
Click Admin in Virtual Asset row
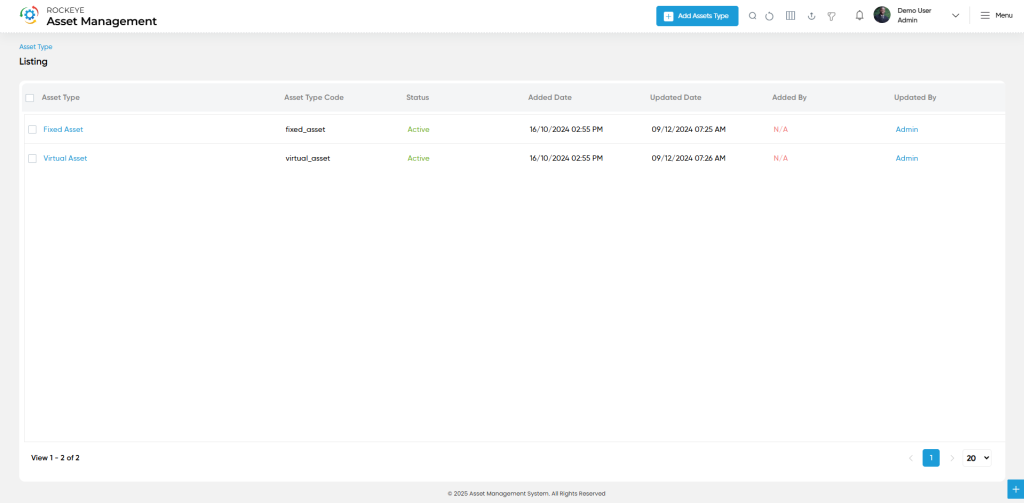906,158
